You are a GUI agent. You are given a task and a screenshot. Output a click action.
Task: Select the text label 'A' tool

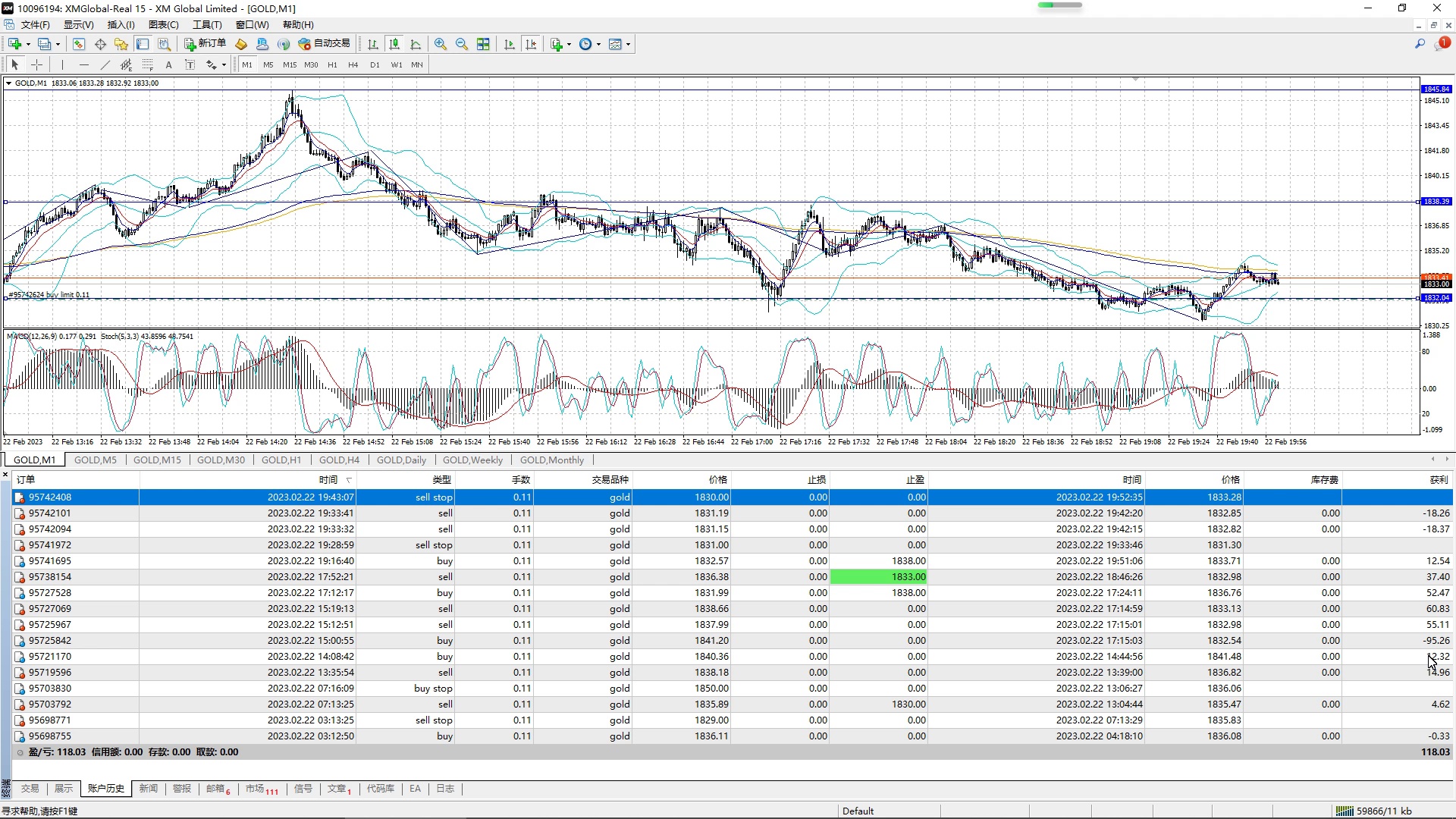coord(169,65)
